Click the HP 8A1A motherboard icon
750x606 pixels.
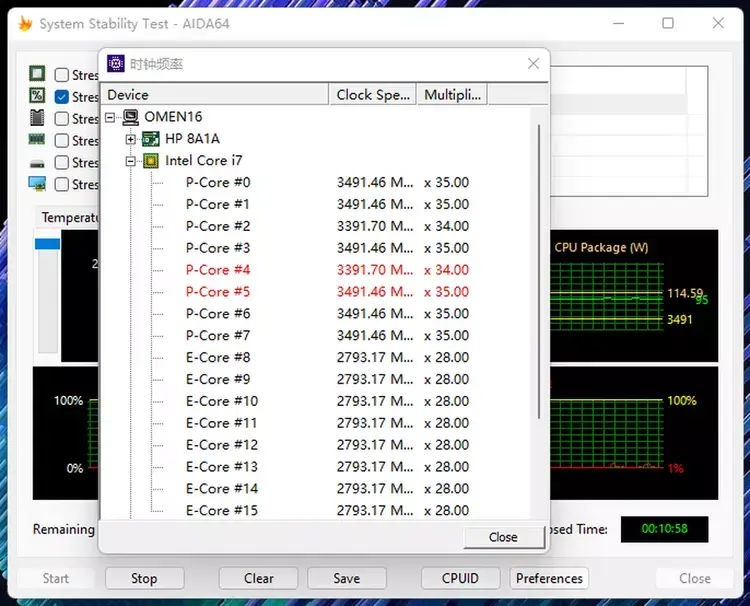pyautogui.click(x=151, y=139)
